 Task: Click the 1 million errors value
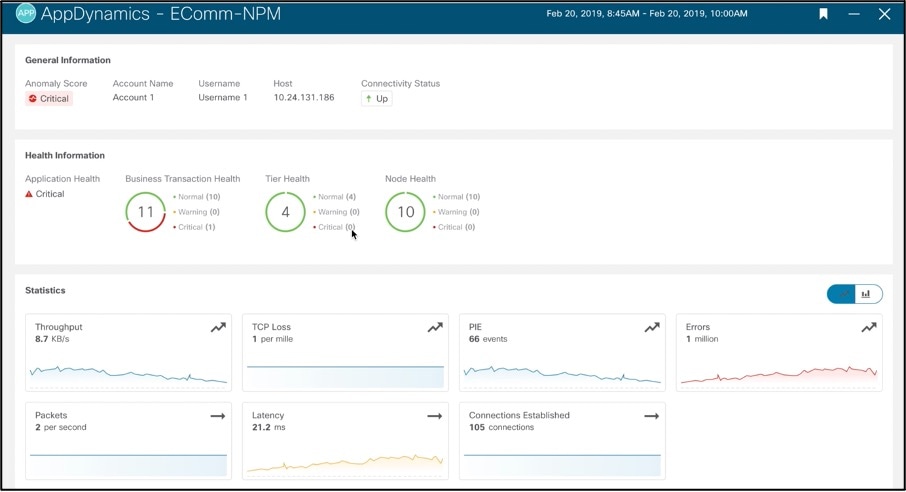coord(702,339)
